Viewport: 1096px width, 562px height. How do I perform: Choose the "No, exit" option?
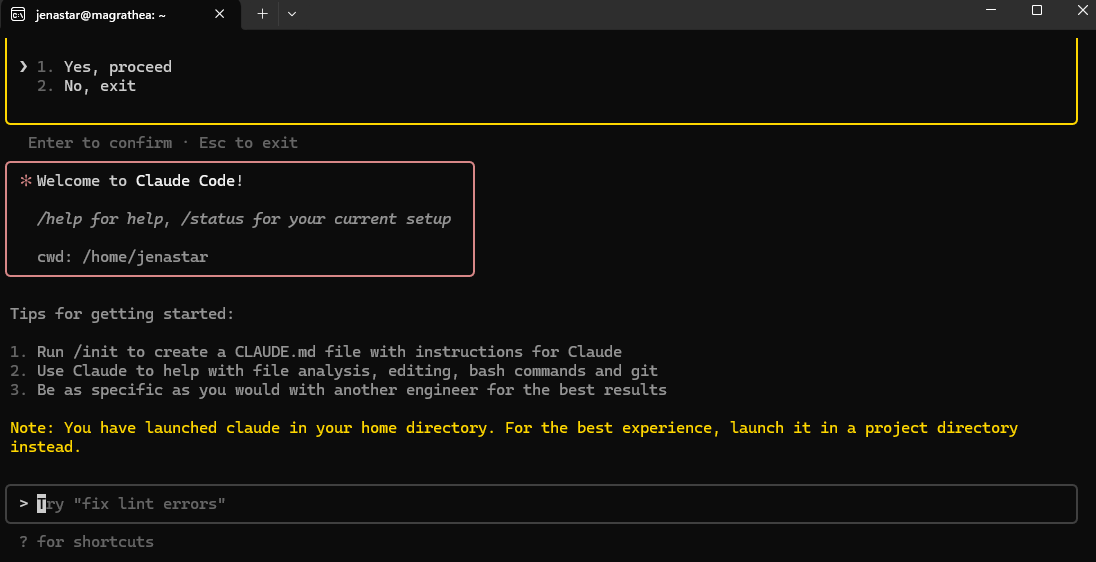(x=99, y=86)
